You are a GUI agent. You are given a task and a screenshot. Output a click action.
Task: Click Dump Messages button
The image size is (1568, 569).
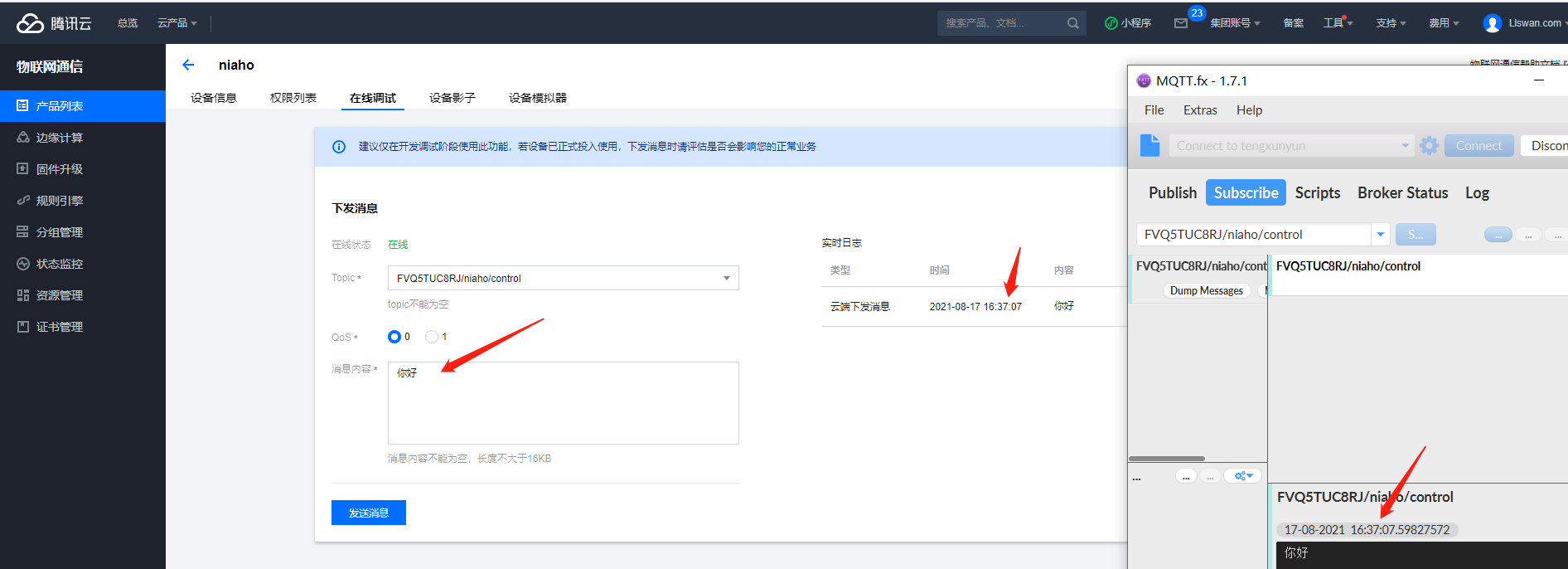pos(1207,290)
